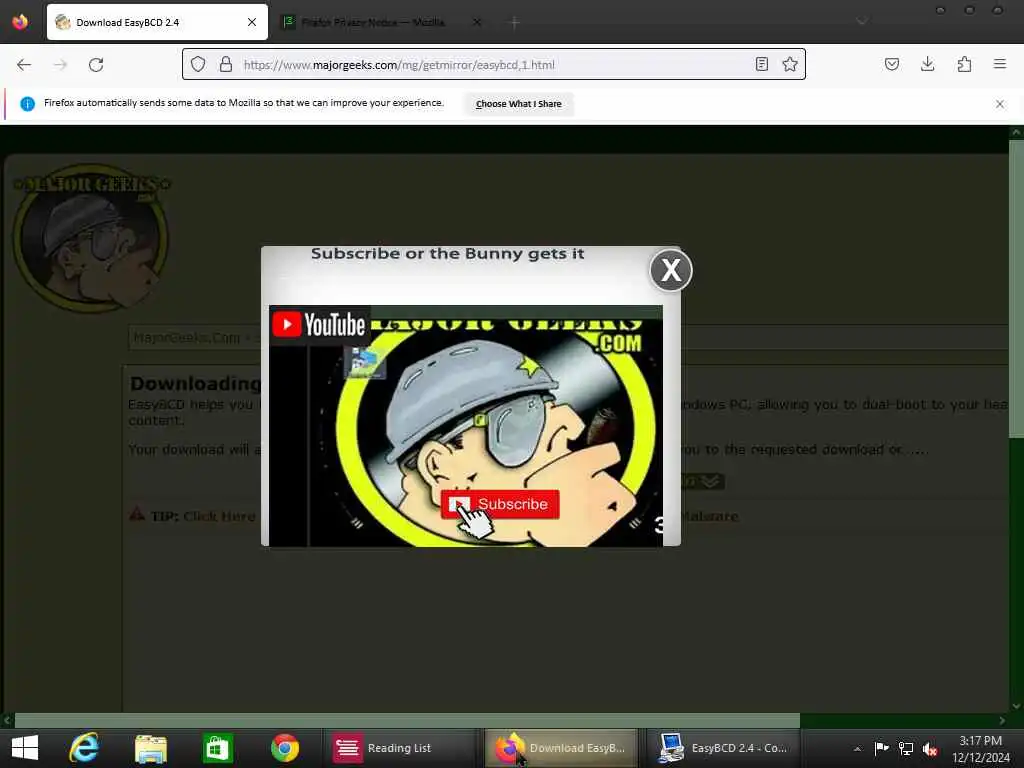Viewport: 1024px width, 768px height.
Task: Open the Downloads panel icon
Action: pyautogui.click(x=928, y=64)
